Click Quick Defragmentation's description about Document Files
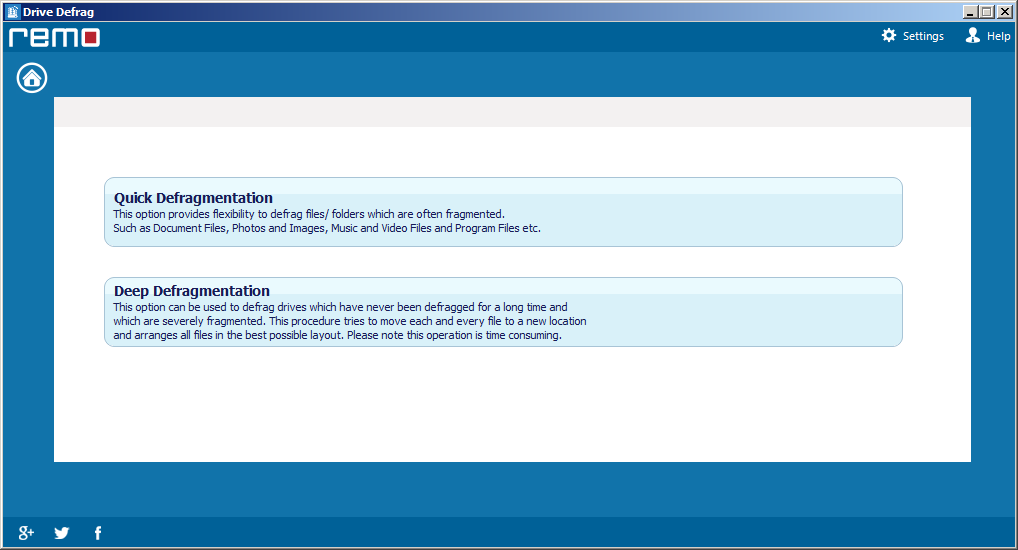 click(326, 228)
